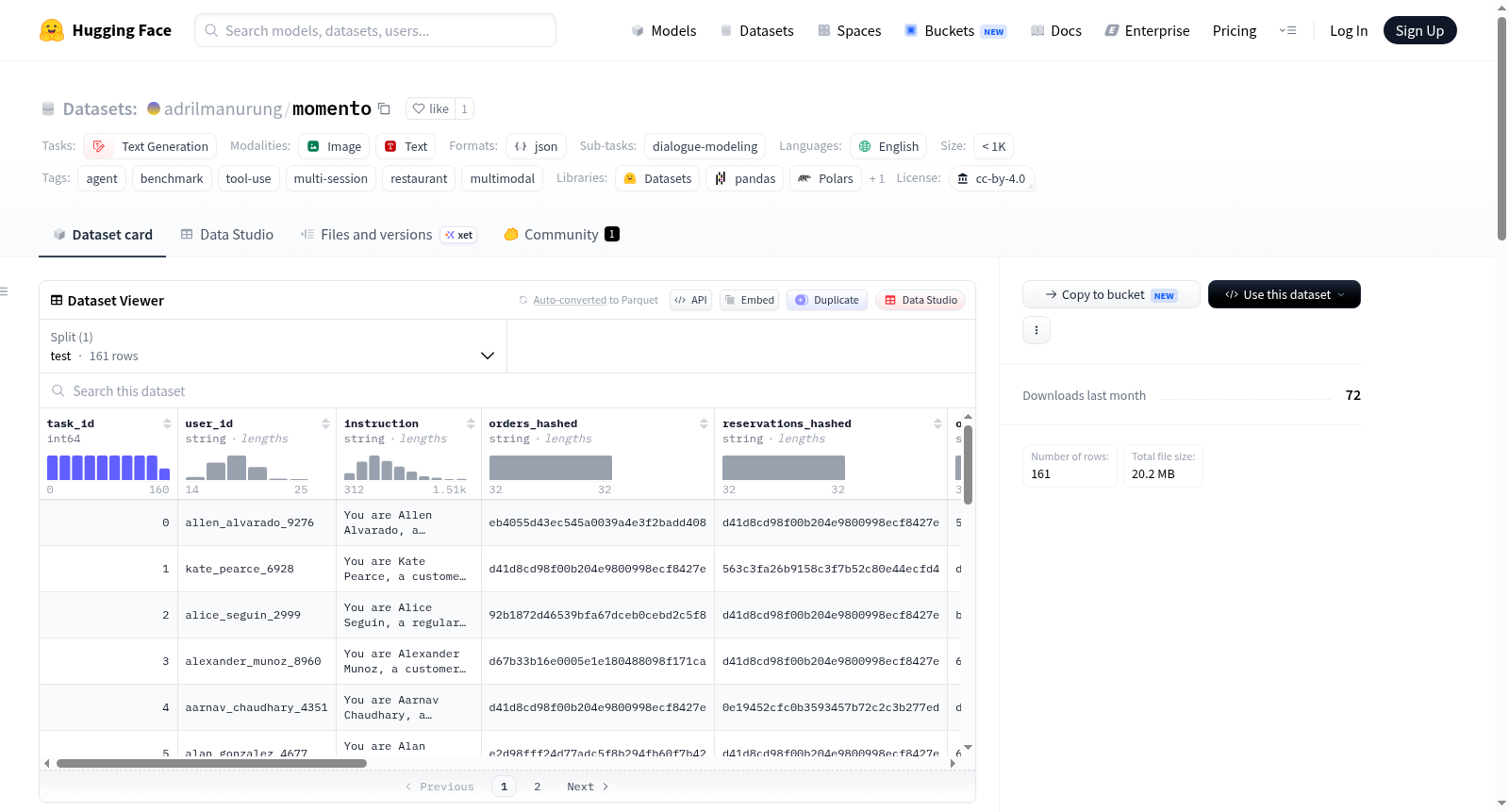Screen dimensions: 1509x812
Task: Expand the Split test dropdown
Action: point(273,346)
